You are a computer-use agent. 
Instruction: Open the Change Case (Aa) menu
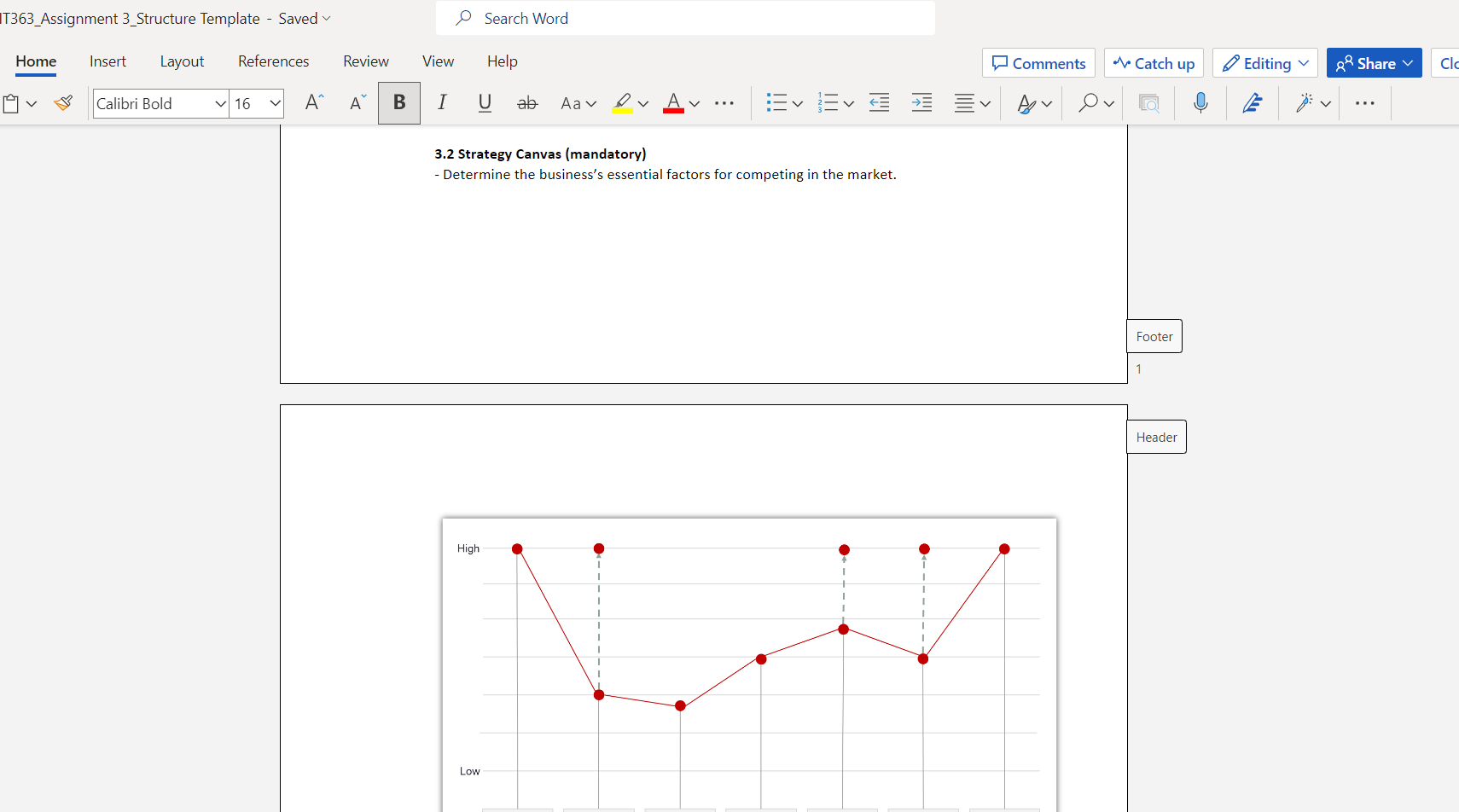578,103
